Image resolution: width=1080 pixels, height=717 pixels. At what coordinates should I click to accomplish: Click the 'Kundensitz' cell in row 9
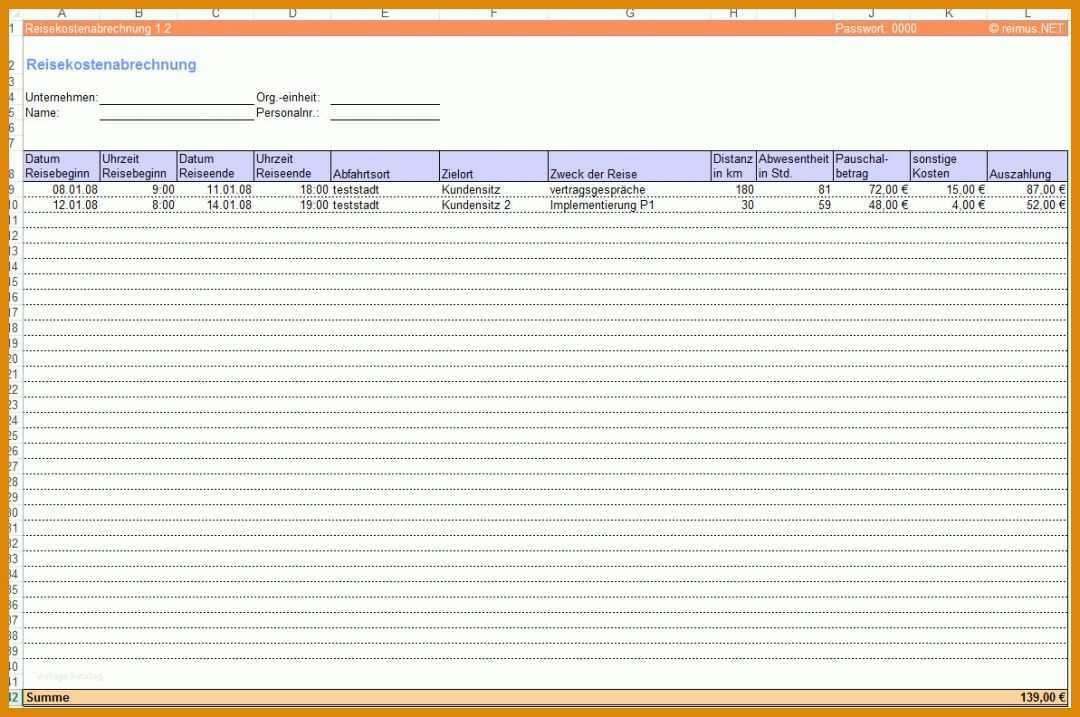point(494,189)
